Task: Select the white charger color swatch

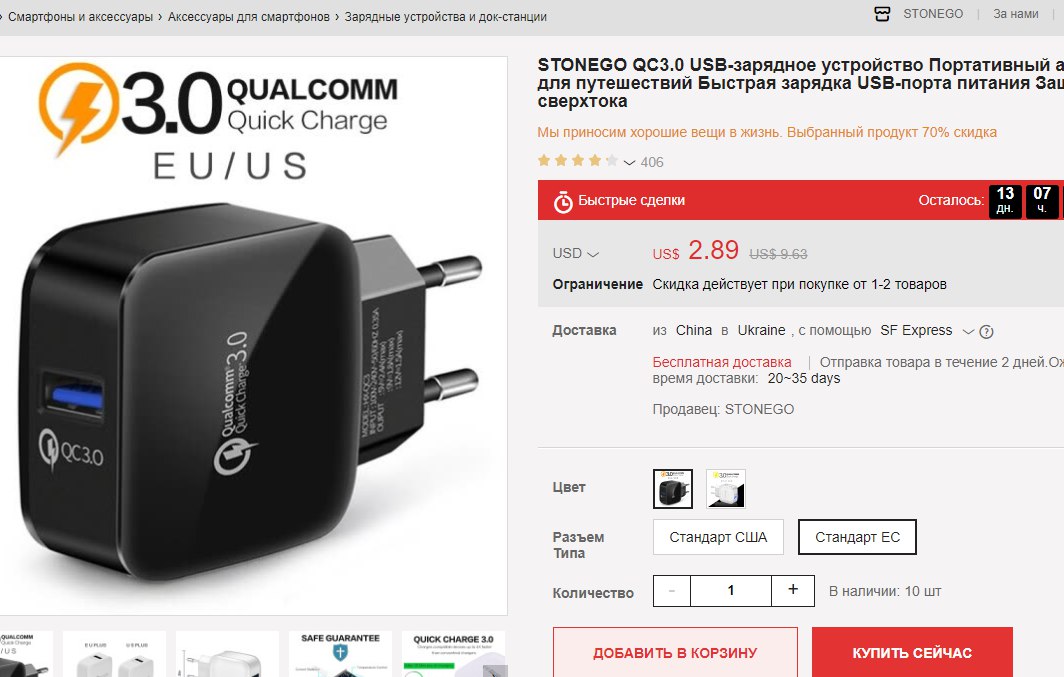Action: [x=725, y=488]
